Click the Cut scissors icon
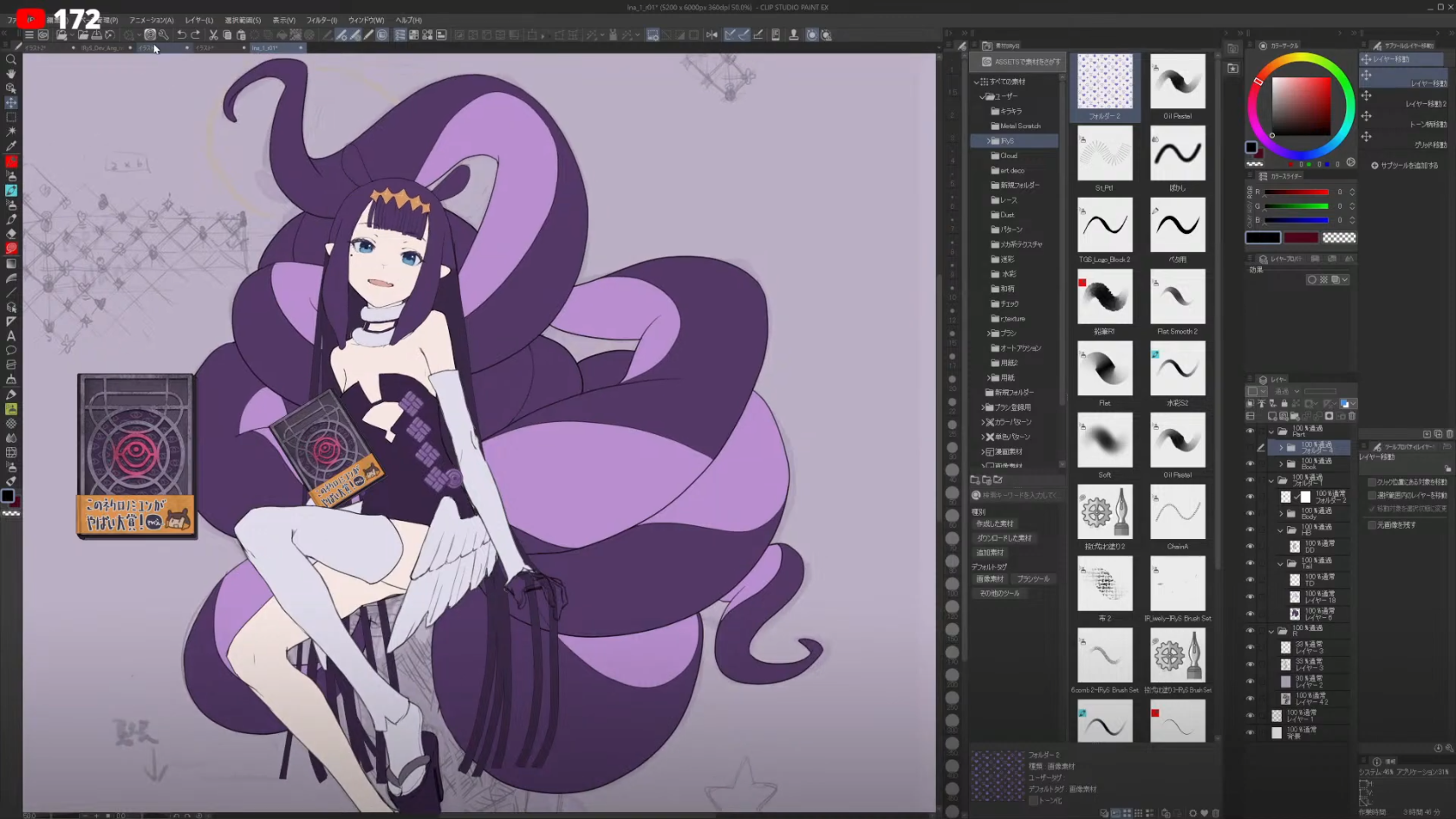Viewport: 1456px width, 819px height. pos(213,35)
